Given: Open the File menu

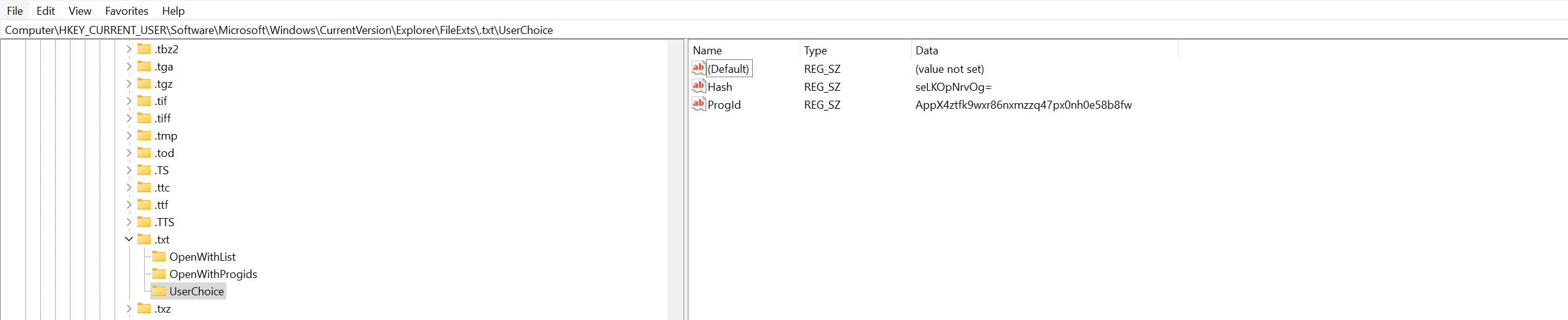Looking at the screenshot, I should [x=15, y=11].
